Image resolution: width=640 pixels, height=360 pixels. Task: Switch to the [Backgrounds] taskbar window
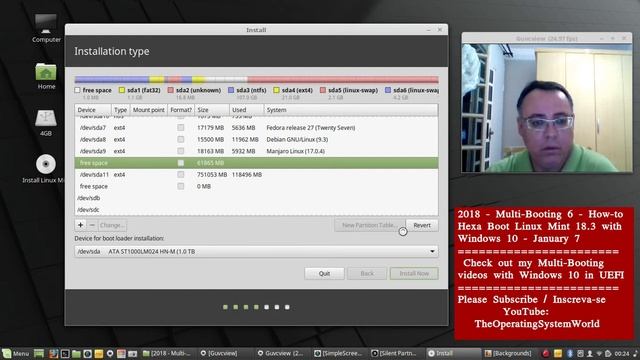[508, 353]
